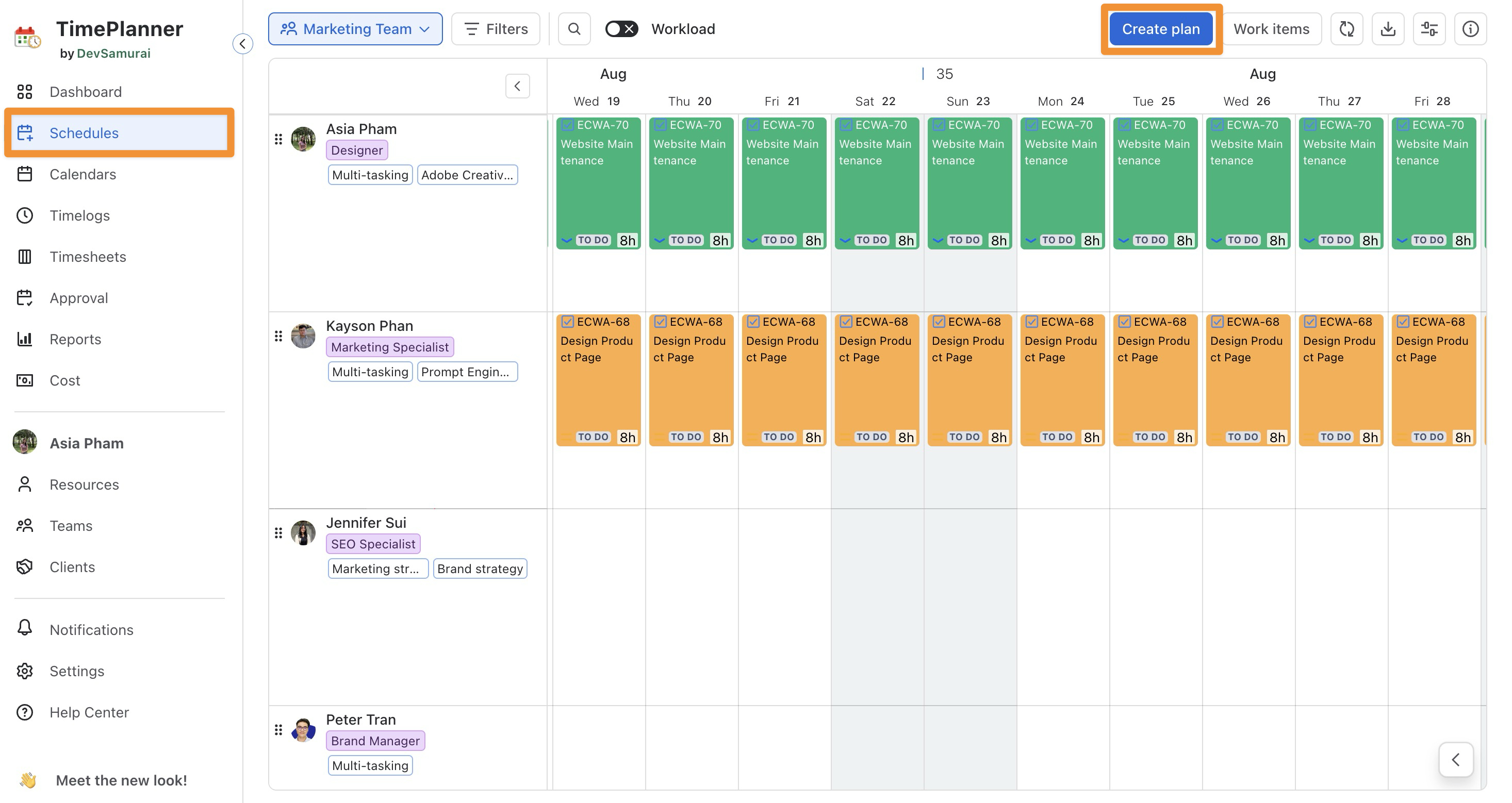Click the Marketing Specialist role tag
Image resolution: width=1512 pixels, height=803 pixels.
point(390,347)
